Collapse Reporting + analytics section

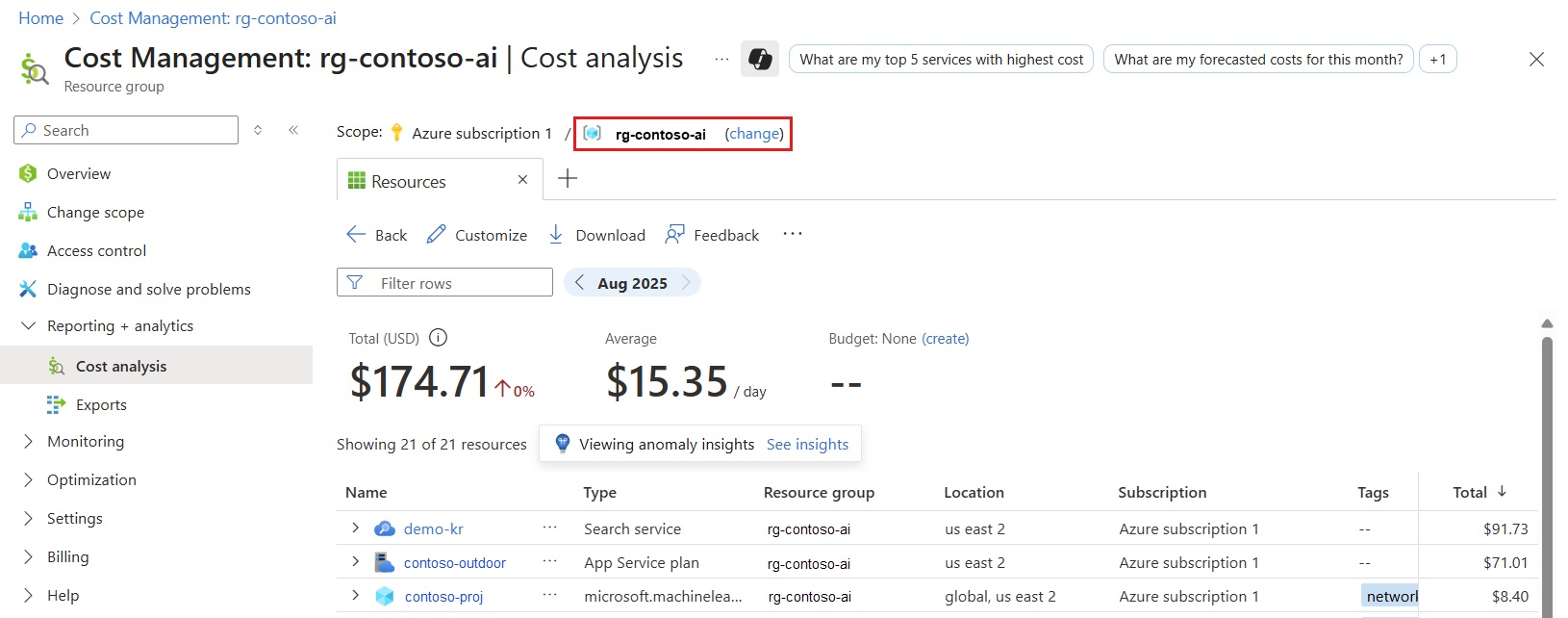[x=28, y=326]
